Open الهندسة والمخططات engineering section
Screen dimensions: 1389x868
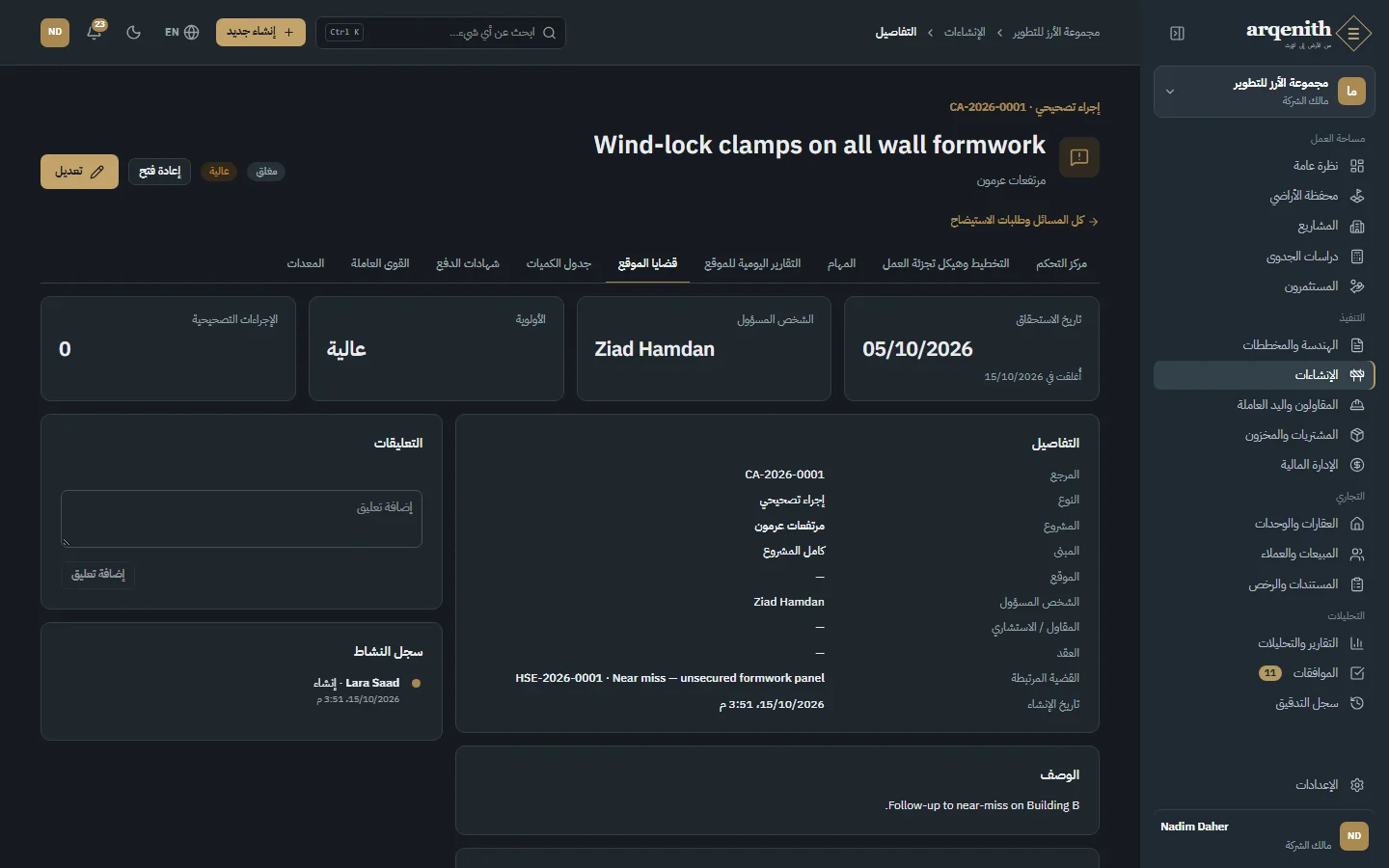point(1263,345)
